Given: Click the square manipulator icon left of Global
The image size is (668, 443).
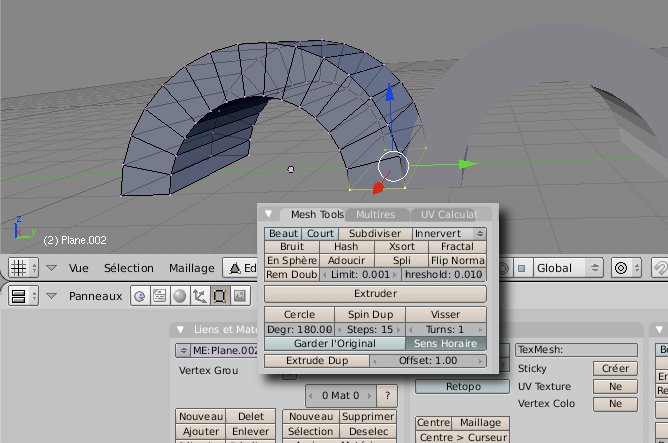Looking at the screenshot, I should point(521,268).
